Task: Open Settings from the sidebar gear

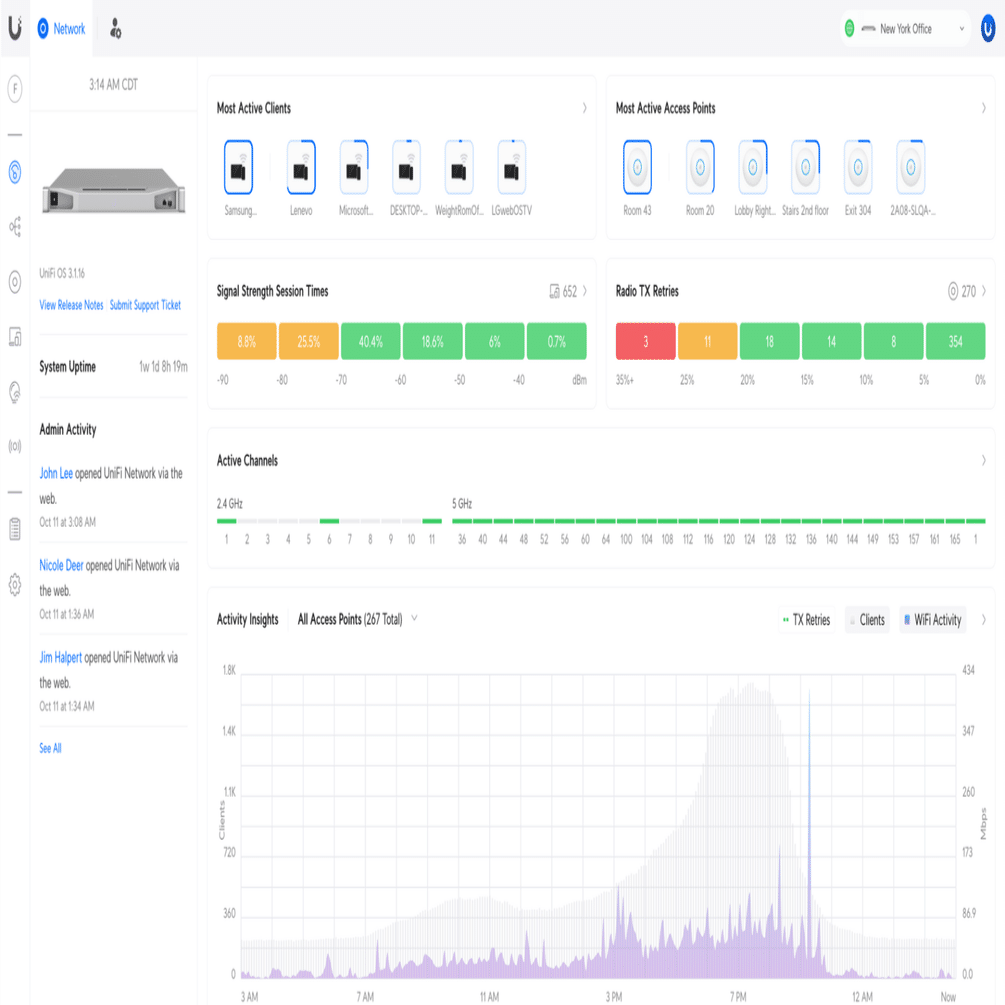Action: 14,586
